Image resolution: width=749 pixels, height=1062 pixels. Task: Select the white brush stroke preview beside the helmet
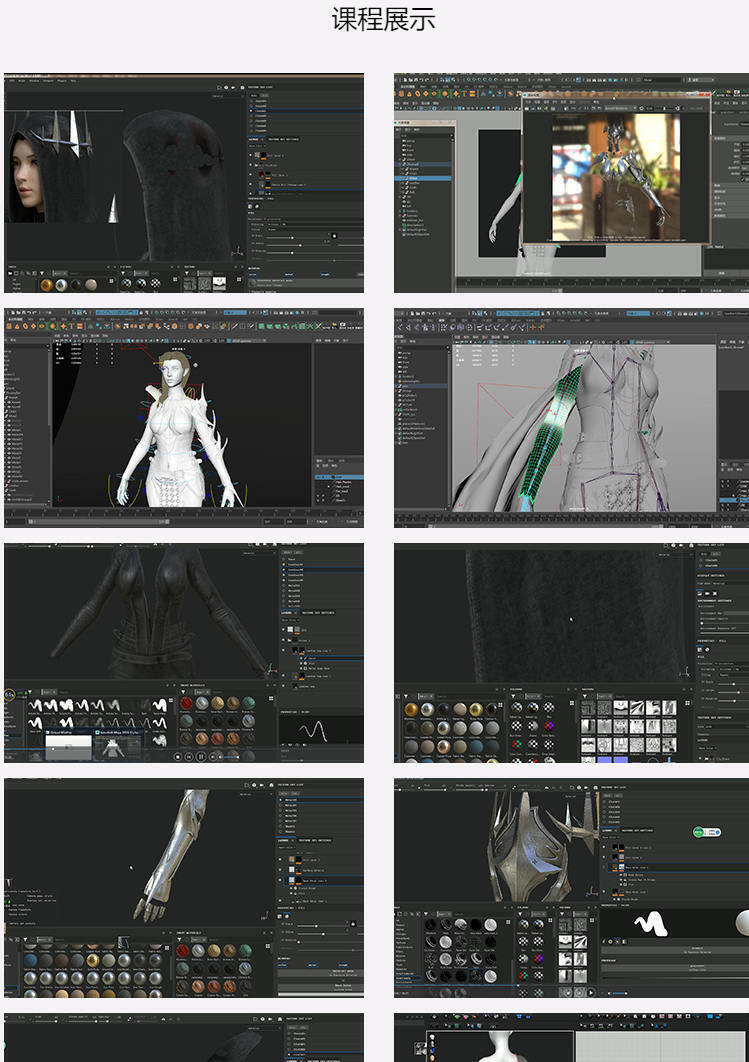[649, 920]
